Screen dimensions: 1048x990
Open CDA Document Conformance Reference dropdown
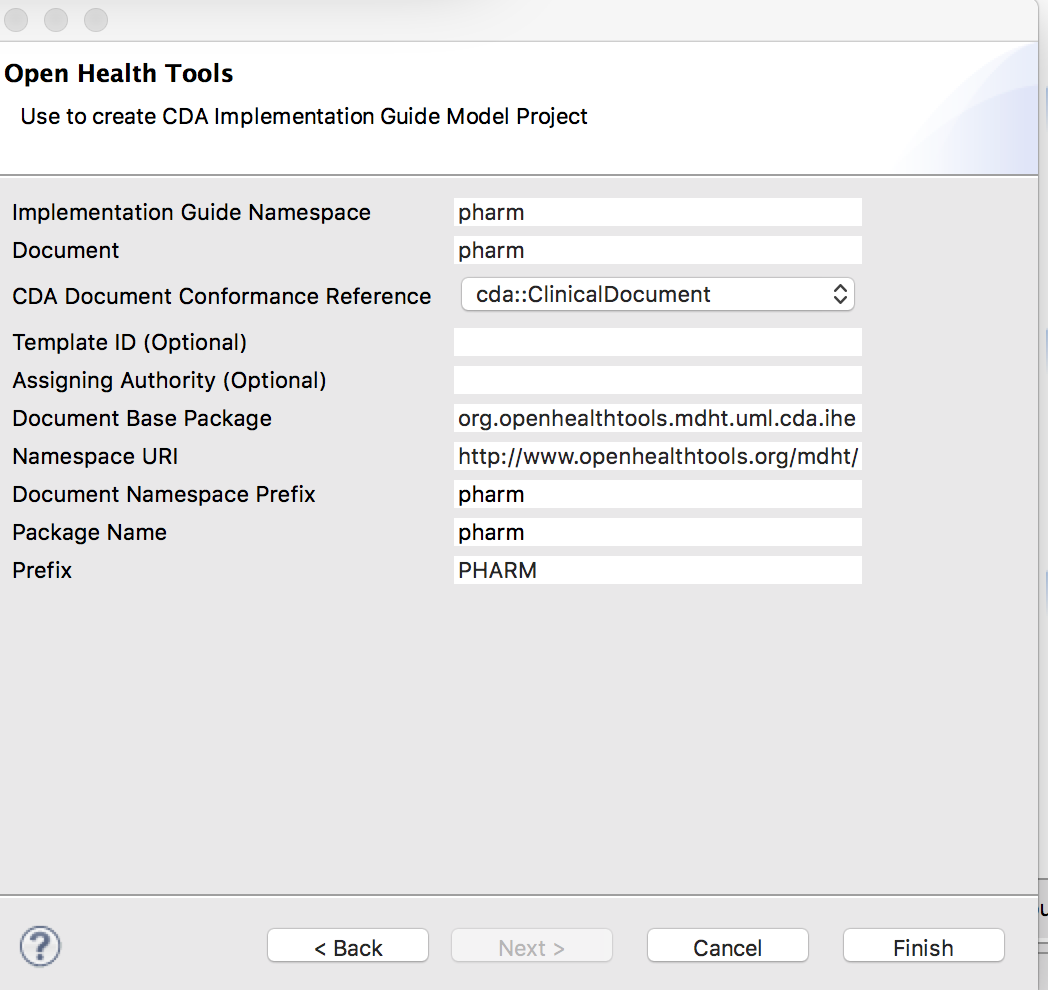click(x=658, y=294)
